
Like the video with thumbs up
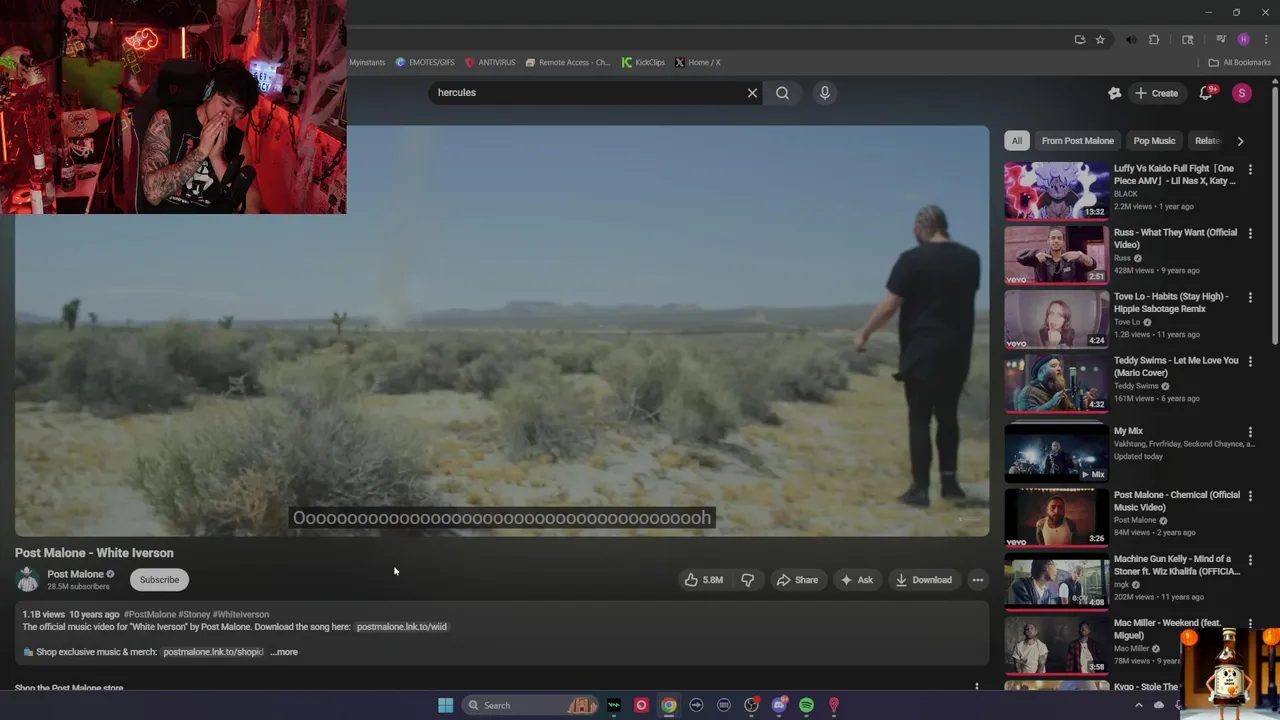click(704, 580)
